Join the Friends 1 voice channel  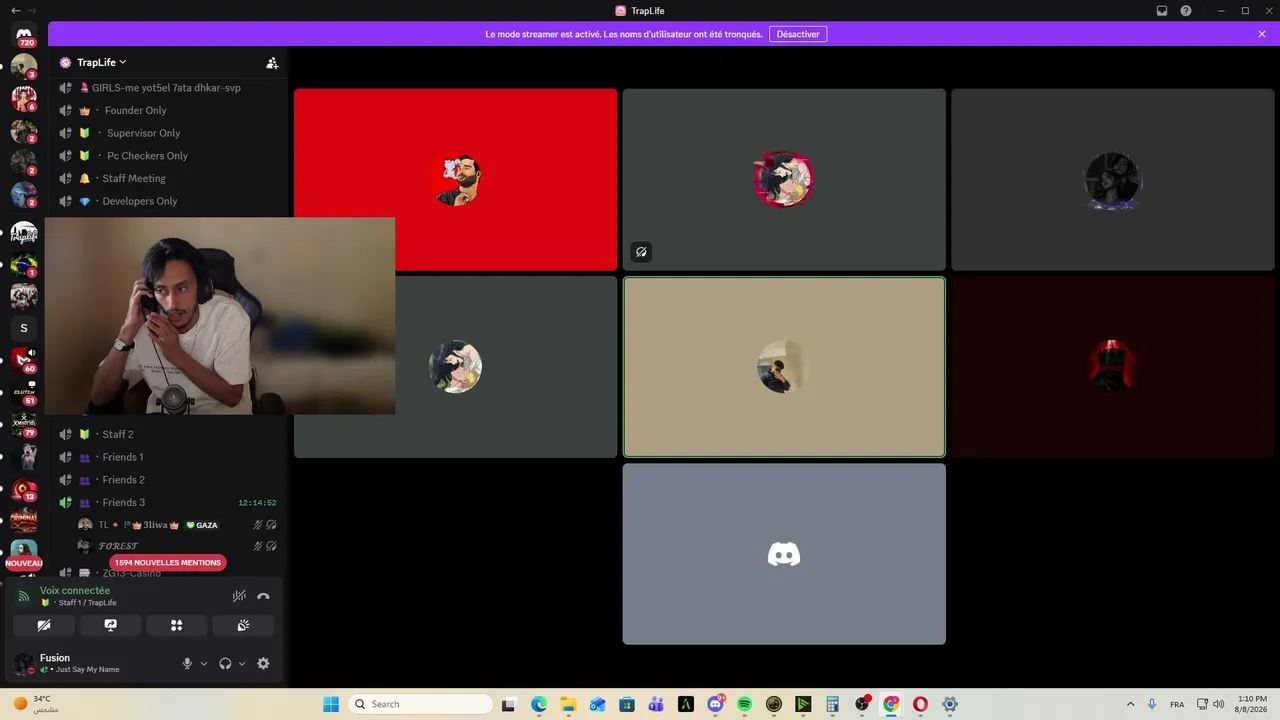[x=168, y=457]
